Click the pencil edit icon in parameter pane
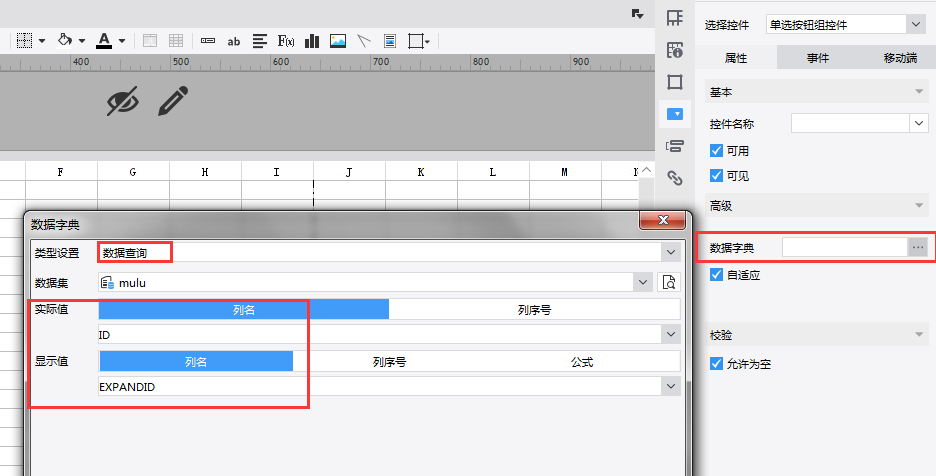This screenshot has width=936, height=476. tap(173, 101)
